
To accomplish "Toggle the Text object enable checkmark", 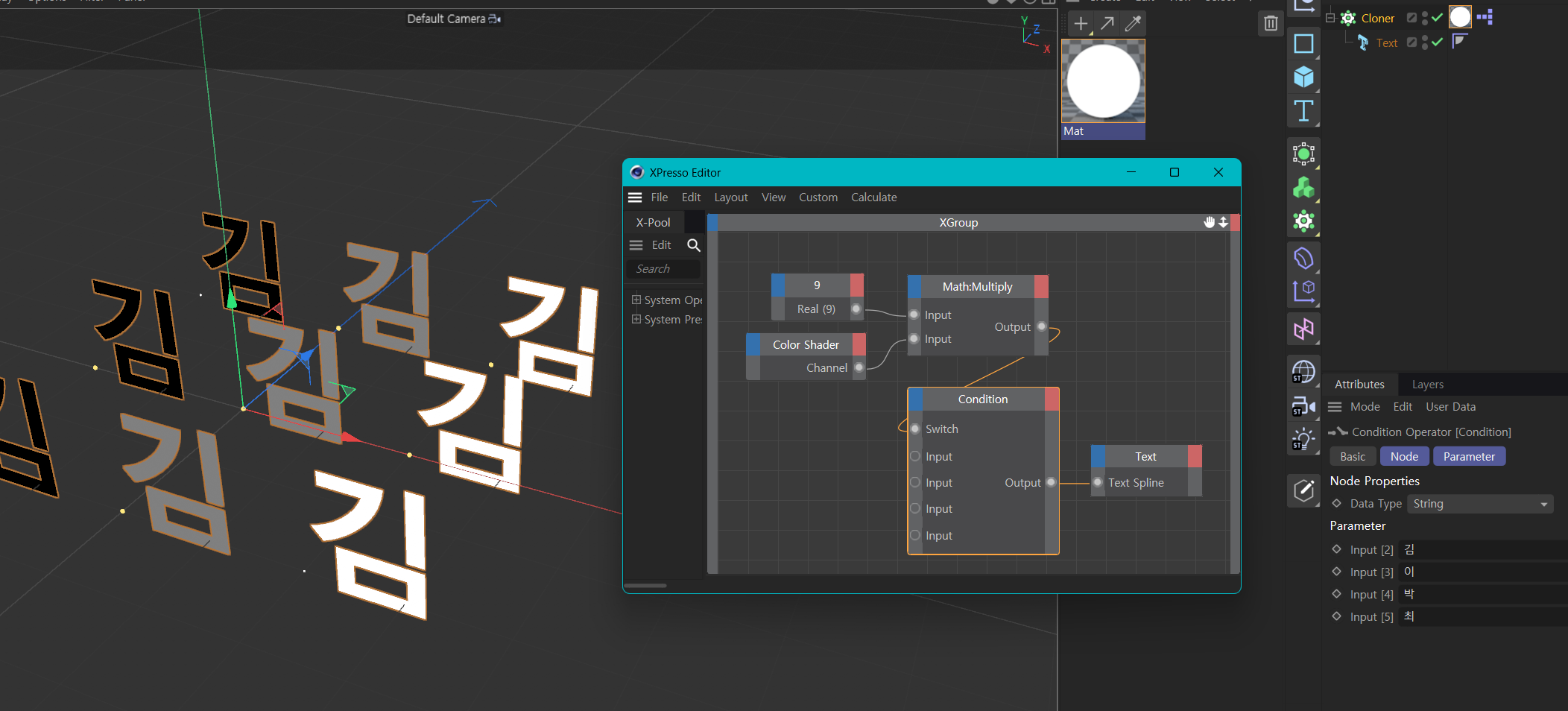I will pyautogui.click(x=1438, y=42).
